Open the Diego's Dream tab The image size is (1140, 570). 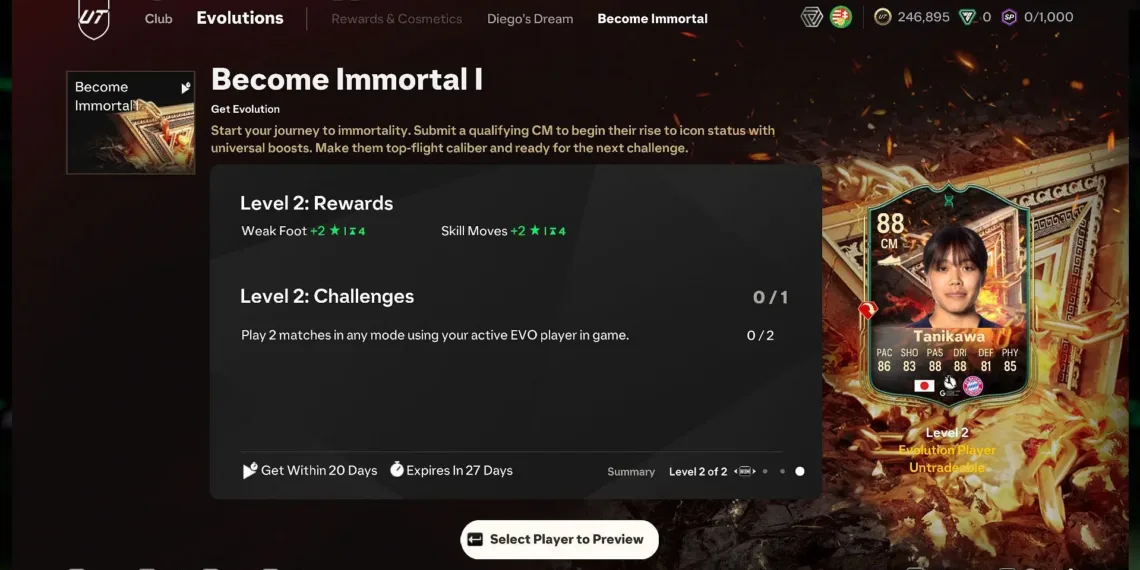coord(530,19)
